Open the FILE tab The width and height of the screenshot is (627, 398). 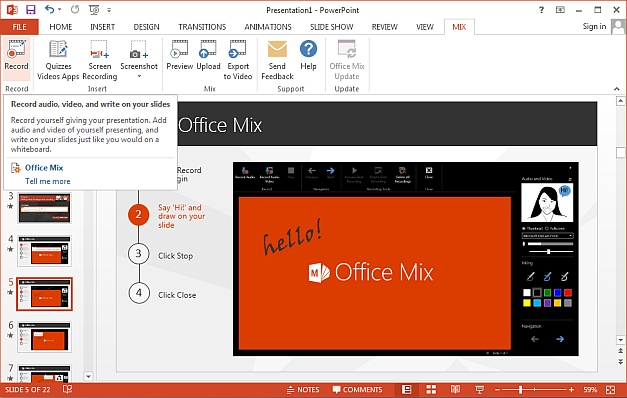coord(19,27)
